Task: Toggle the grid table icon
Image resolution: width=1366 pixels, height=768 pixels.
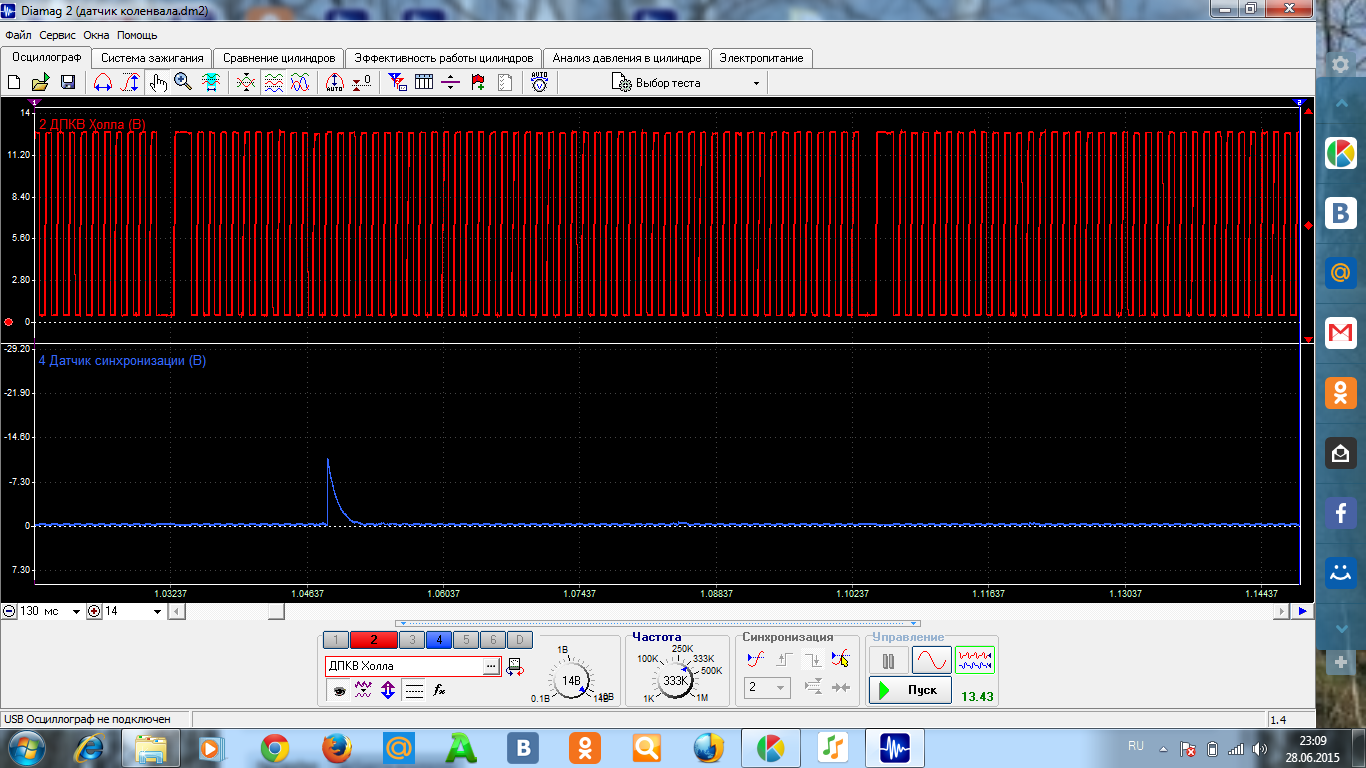Action: coord(424,83)
